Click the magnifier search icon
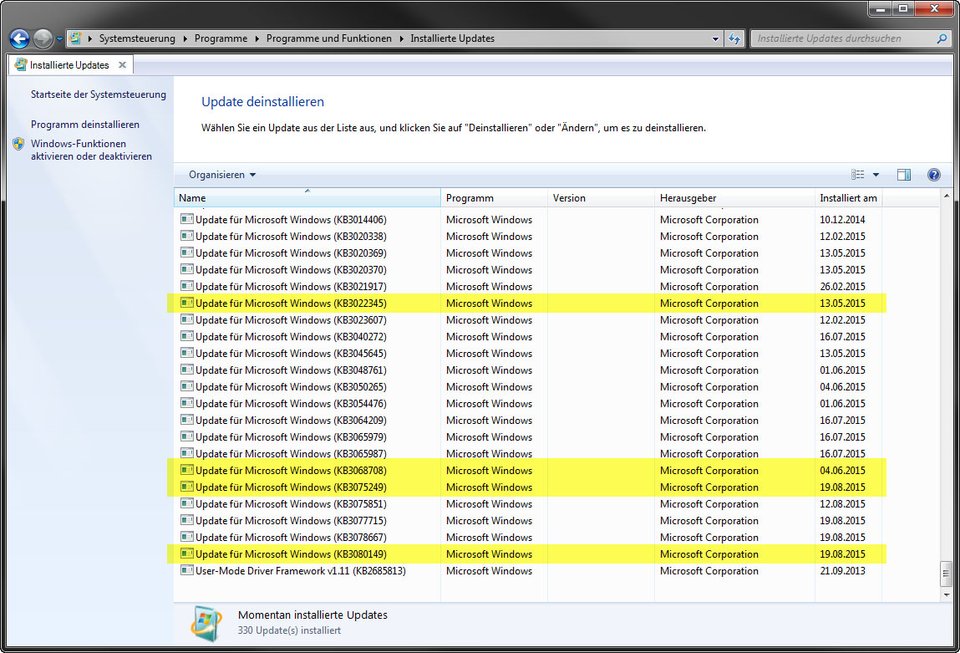This screenshot has width=960, height=653. point(942,38)
